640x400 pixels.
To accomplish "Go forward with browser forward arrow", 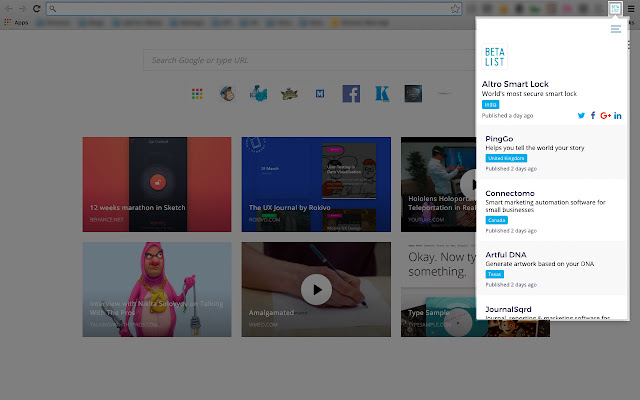I will tap(22, 9).
